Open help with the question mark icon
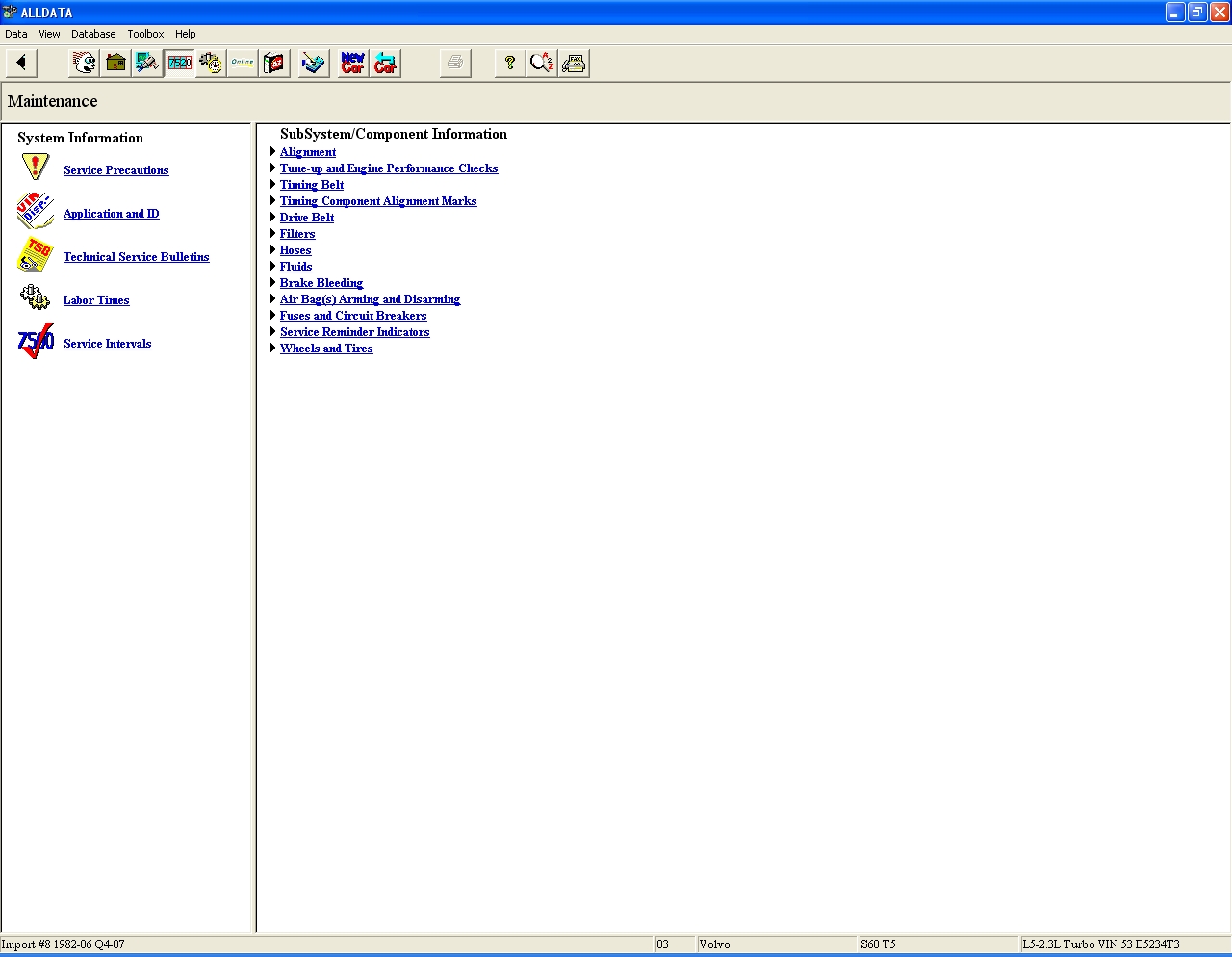The image size is (1232, 957). coord(510,64)
